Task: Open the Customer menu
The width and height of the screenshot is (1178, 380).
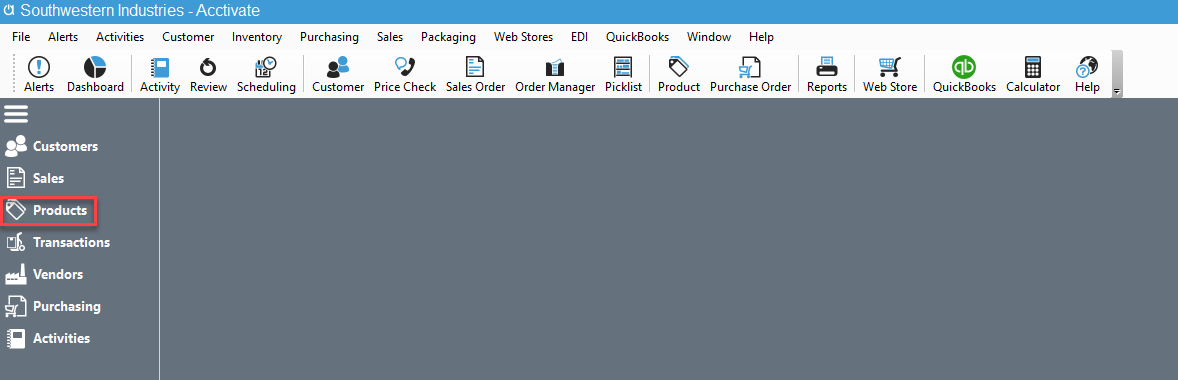Action: pyautogui.click(x=188, y=37)
